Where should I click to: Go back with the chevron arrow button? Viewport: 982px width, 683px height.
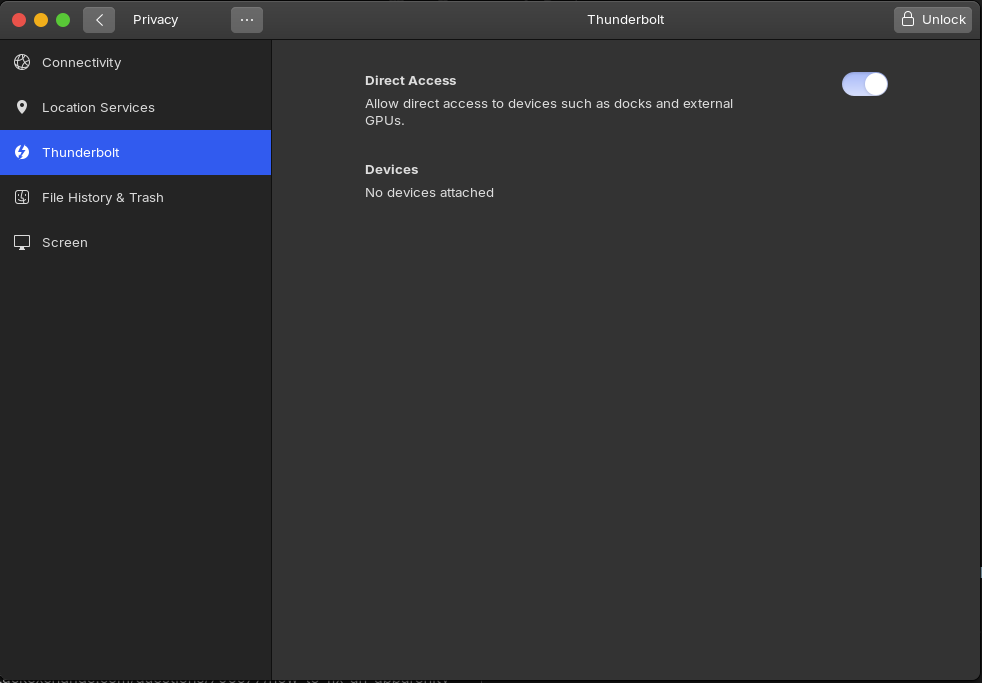(99, 20)
